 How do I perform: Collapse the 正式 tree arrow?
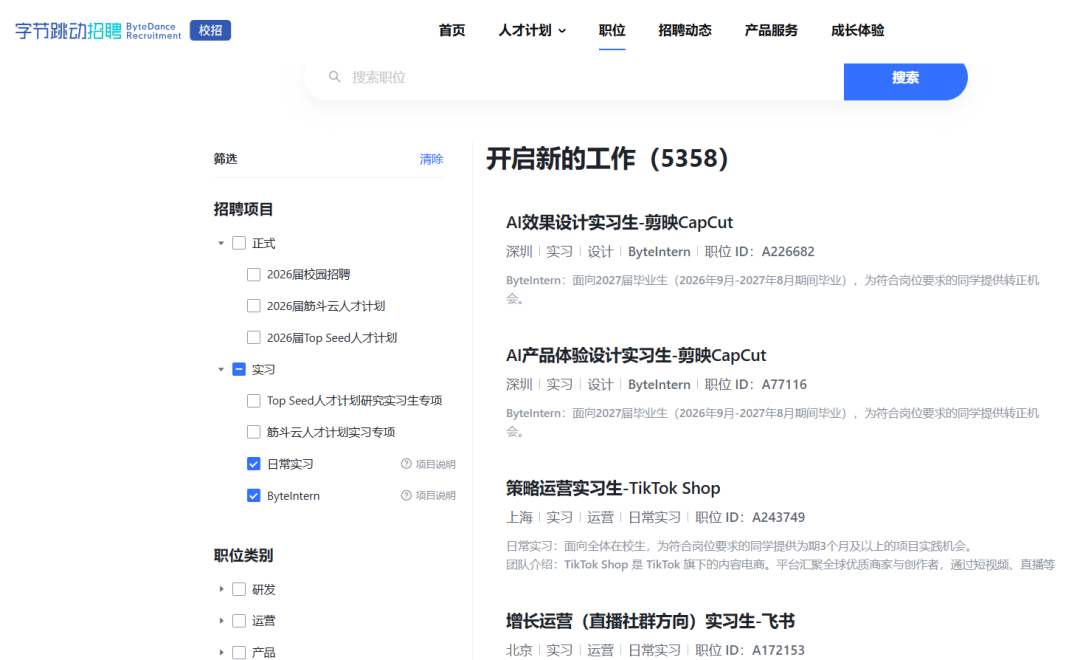(221, 243)
